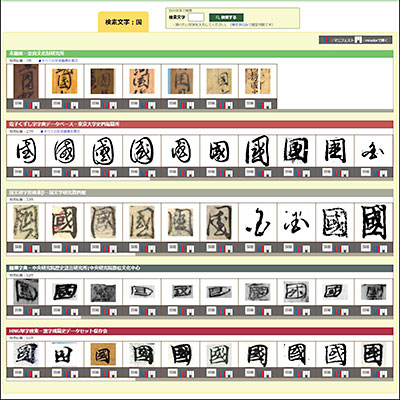Click the horizontal scrollbar of the 国文研 row
Screen dimensions: 400x400
click(x=71, y=255)
